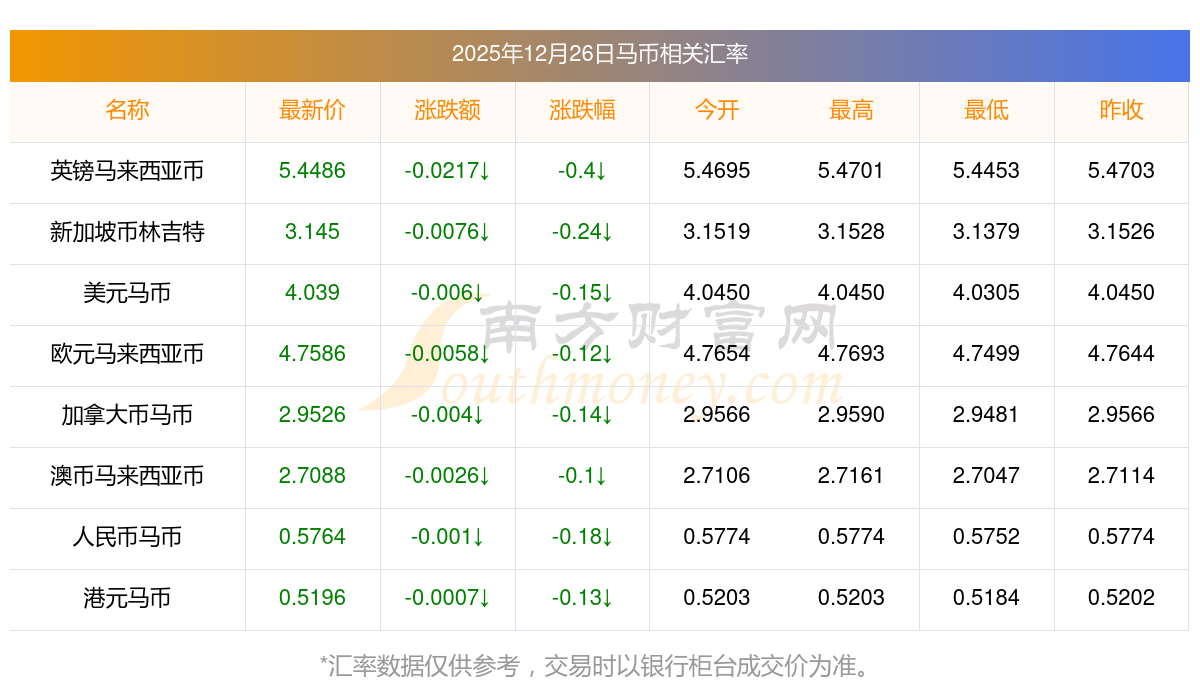Click the title 2025年12月26日马币相关汇率
The image size is (1200, 697).
coord(600,54)
